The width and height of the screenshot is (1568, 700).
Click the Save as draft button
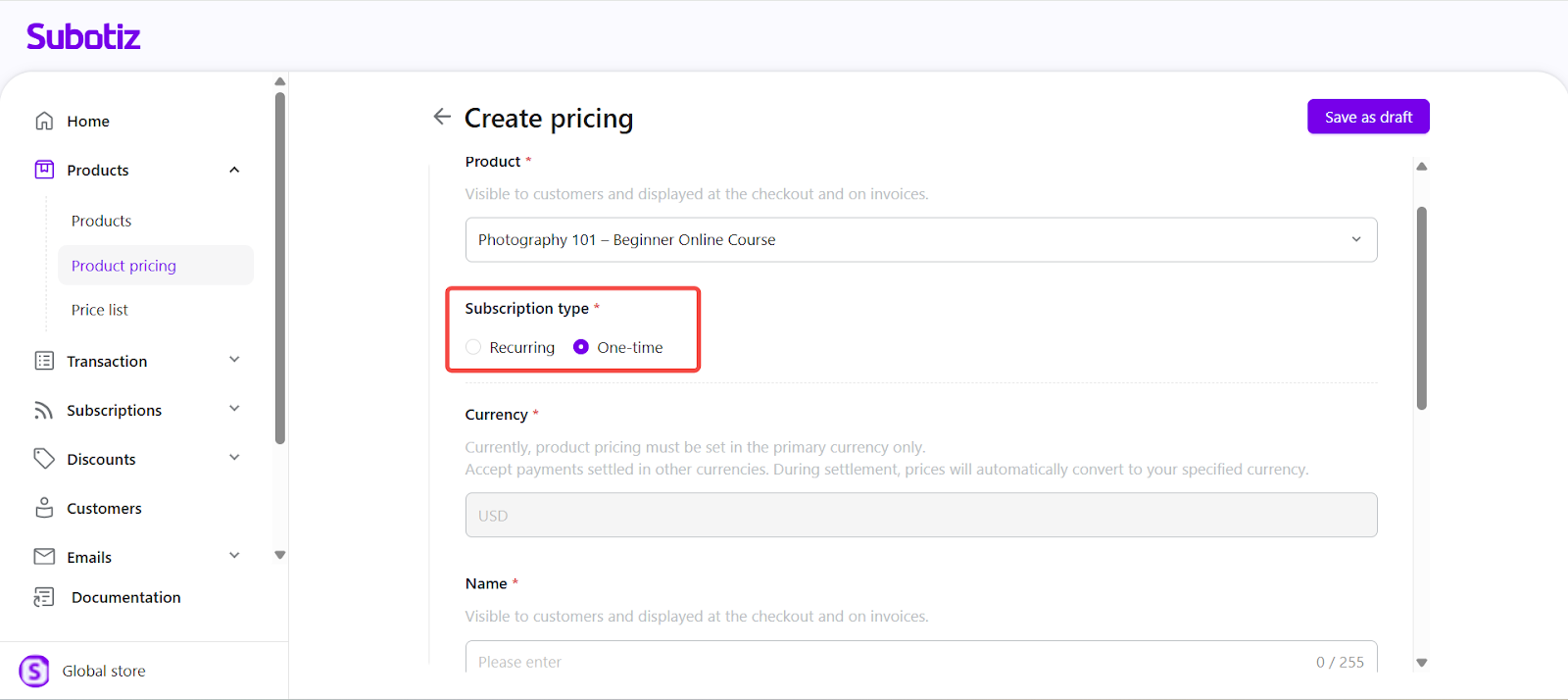(x=1368, y=117)
